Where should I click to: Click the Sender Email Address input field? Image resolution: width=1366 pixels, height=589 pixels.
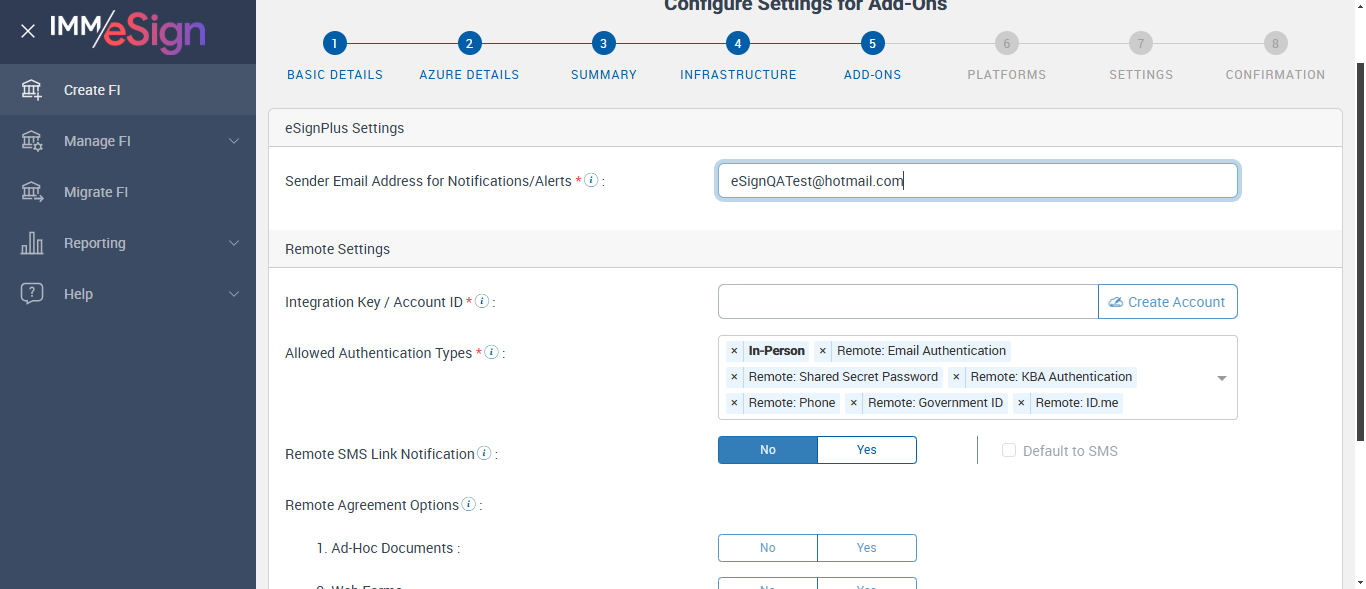pyautogui.click(x=978, y=181)
